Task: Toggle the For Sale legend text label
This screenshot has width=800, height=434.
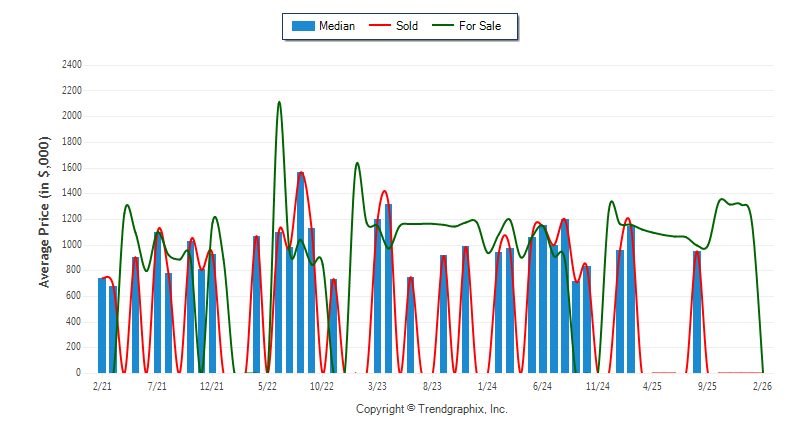Action: point(480,26)
